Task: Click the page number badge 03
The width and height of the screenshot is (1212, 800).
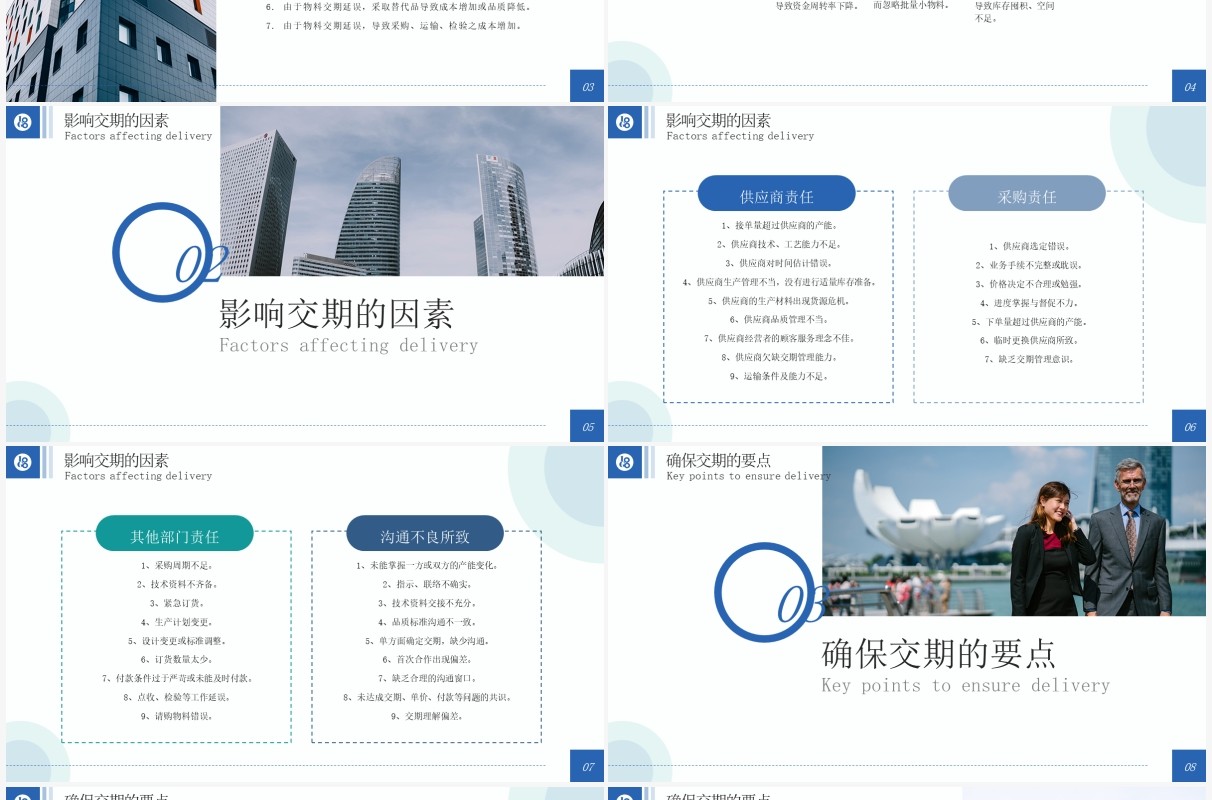Action: point(587,86)
